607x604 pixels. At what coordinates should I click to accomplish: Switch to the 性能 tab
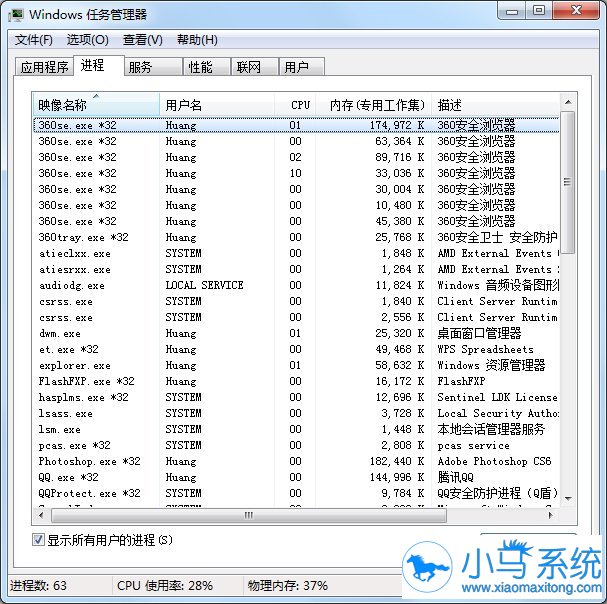(x=207, y=67)
